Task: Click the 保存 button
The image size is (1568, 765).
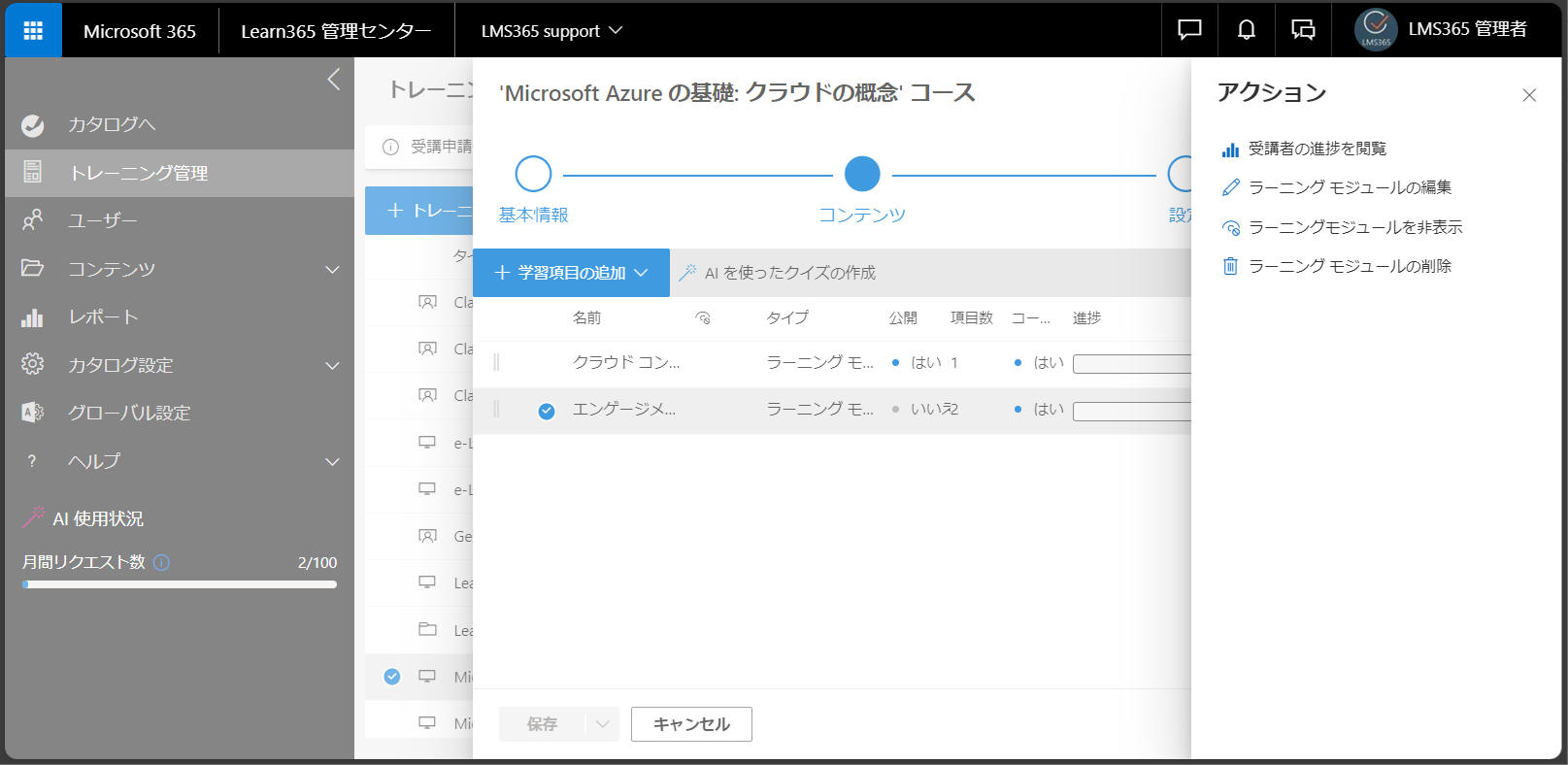Action: tap(542, 724)
